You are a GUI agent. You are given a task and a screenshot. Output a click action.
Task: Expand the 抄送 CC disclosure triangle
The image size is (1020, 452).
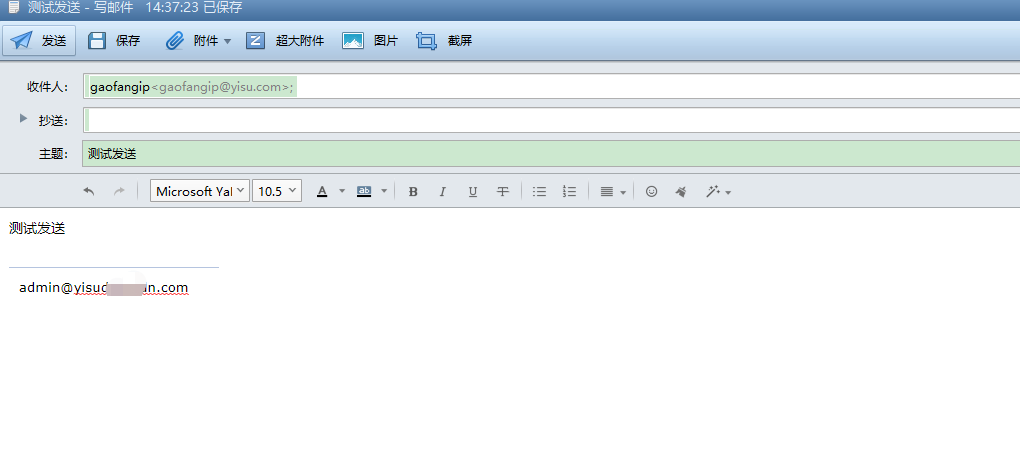click(24, 119)
